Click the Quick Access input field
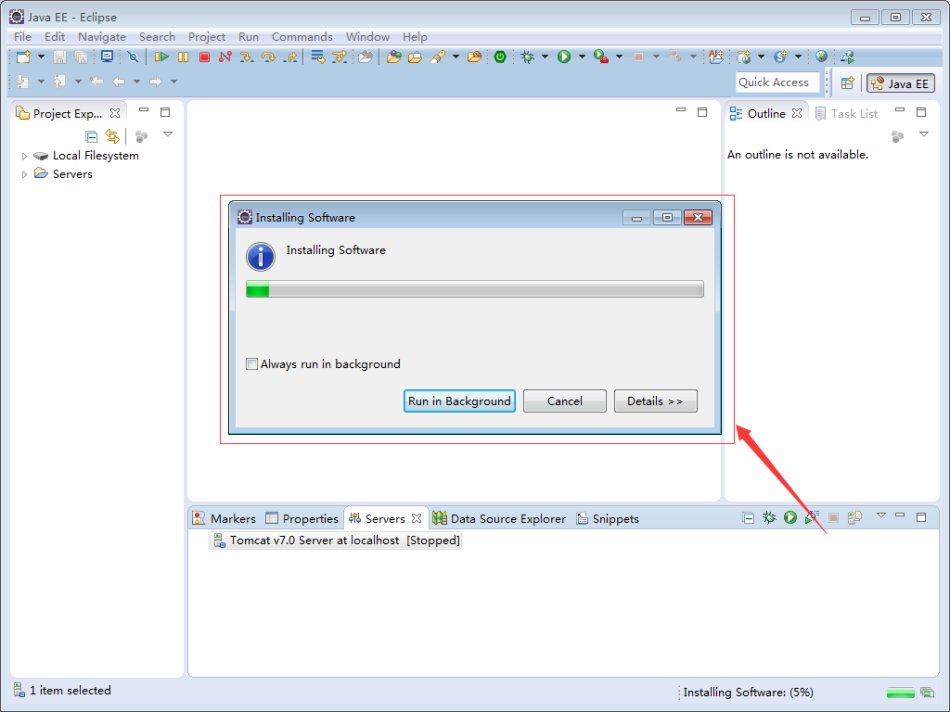Image resolution: width=950 pixels, height=712 pixels. pyautogui.click(x=778, y=82)
